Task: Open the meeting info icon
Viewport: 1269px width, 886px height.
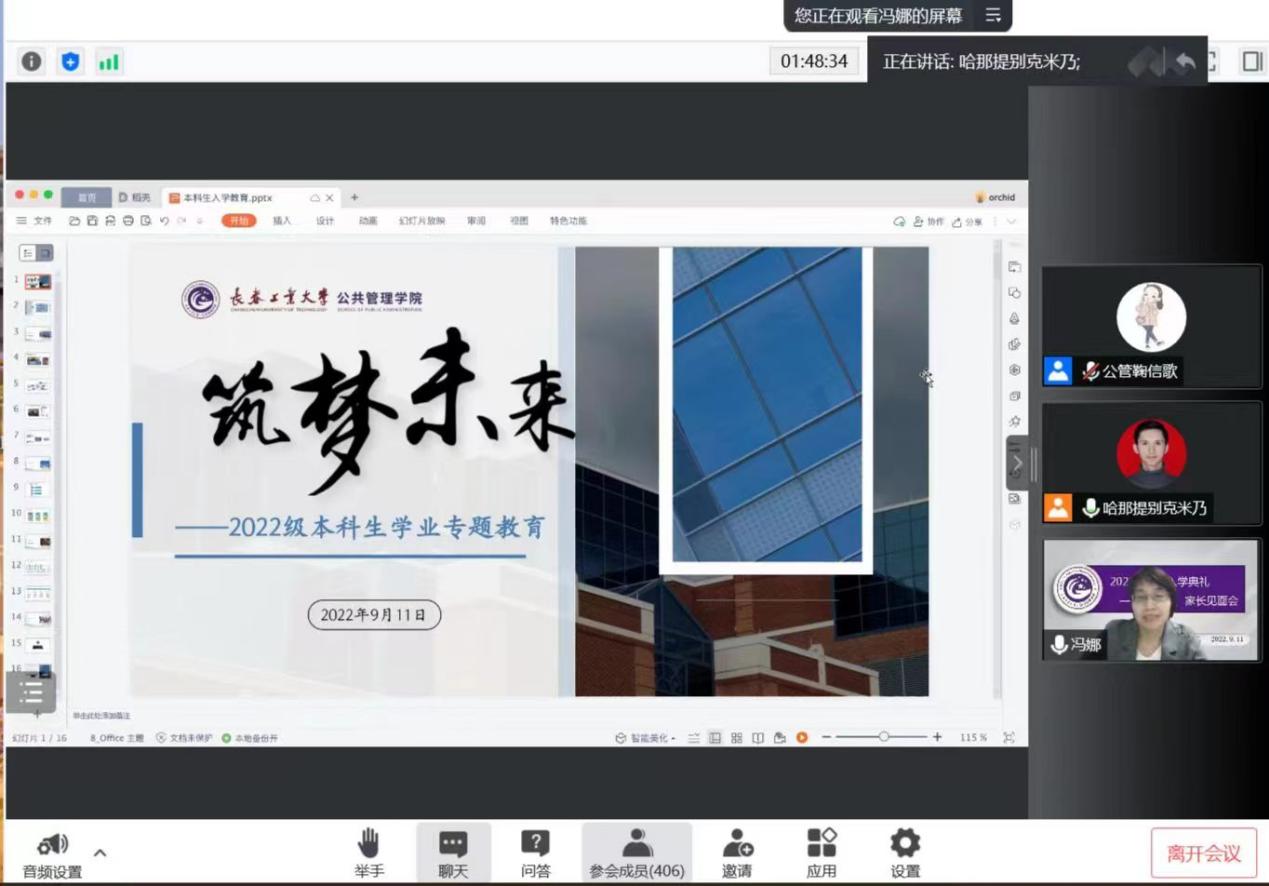Action: point(32,62)
